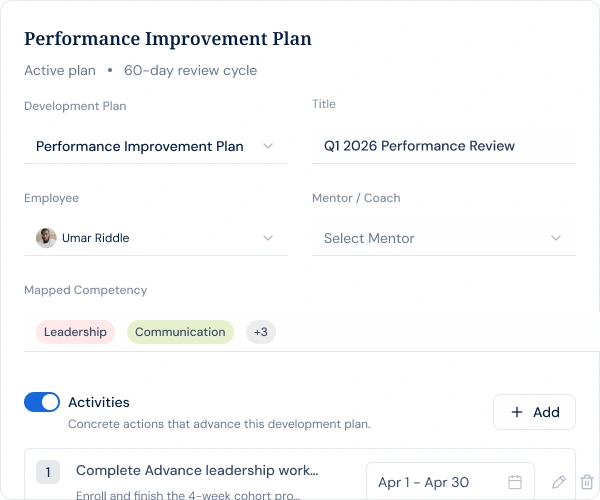The width and height of the screenshot is (600, 500).
Task: Expand the Employee dropdown chevron
Action: pyautogui.click(x=268, y=238)
